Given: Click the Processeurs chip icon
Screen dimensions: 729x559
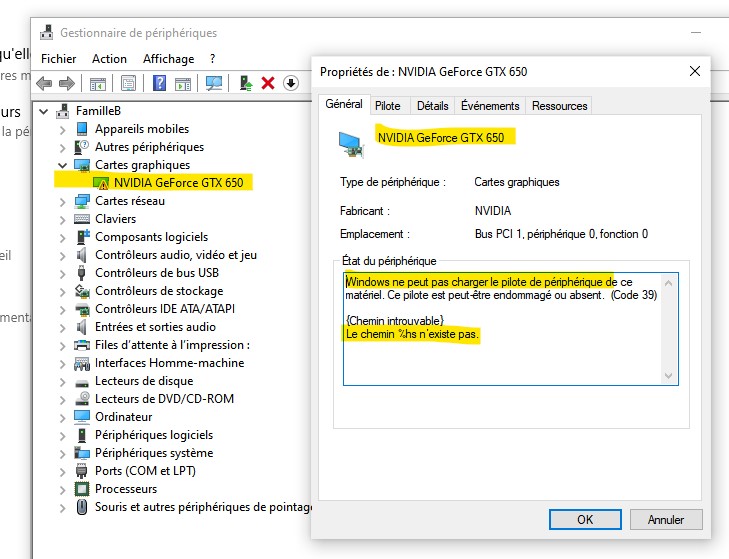Looking at the screenshot, I should [x=82, y=489].
